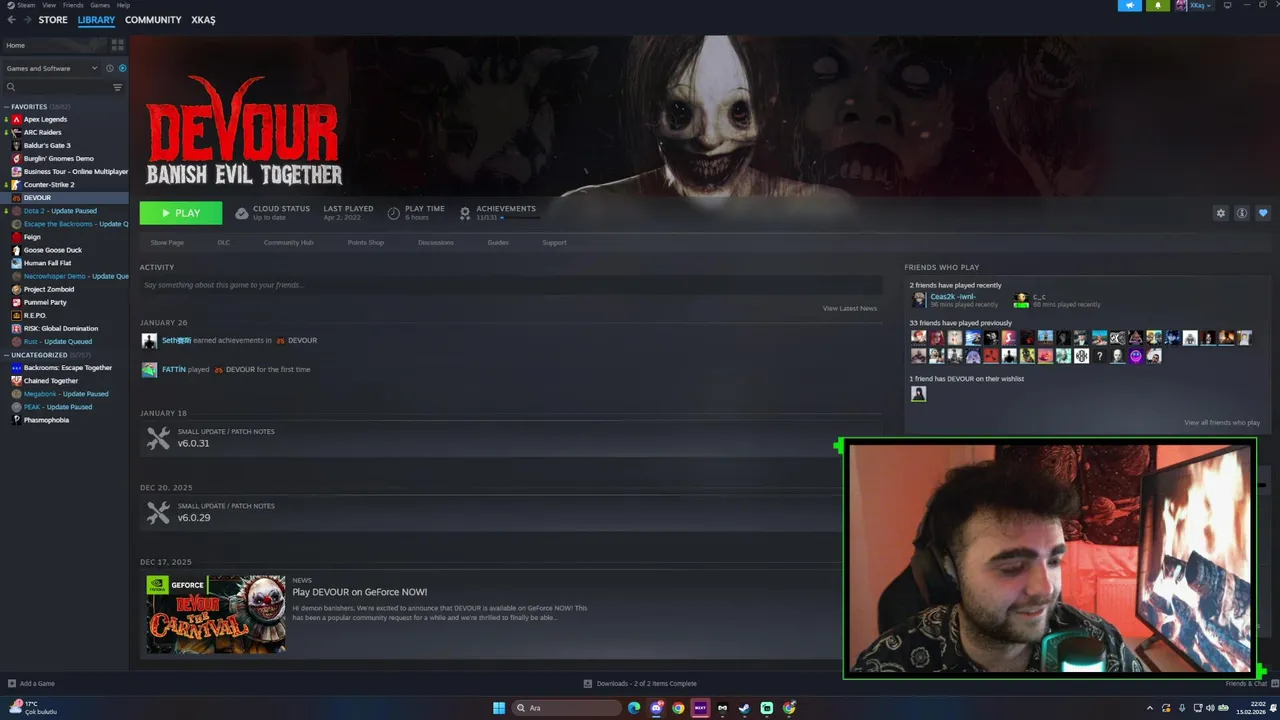The width and height of the screenshot is (1280, 720).
Task: Open the Games menu
Action: (x=100, y=5)
